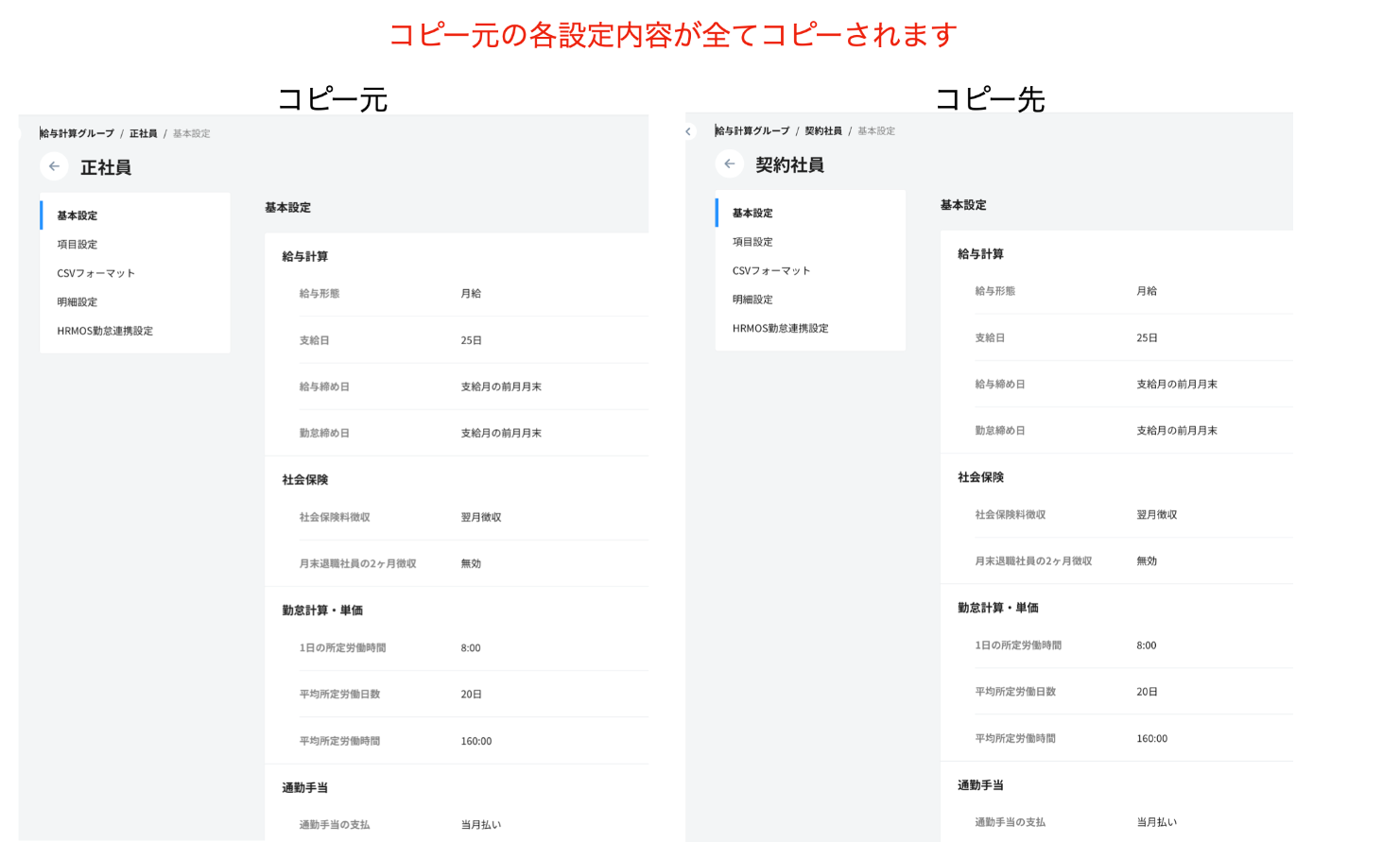Select 基本設定 in the 契約社員 sidebar
1400x842 pixels.
(752, 214)
